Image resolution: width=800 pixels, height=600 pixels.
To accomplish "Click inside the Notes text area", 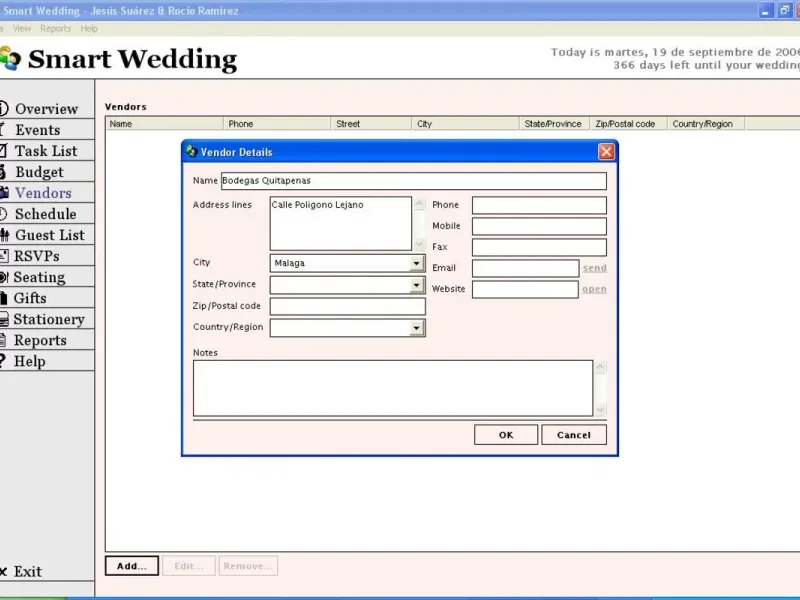I will [x=393, y=388].
